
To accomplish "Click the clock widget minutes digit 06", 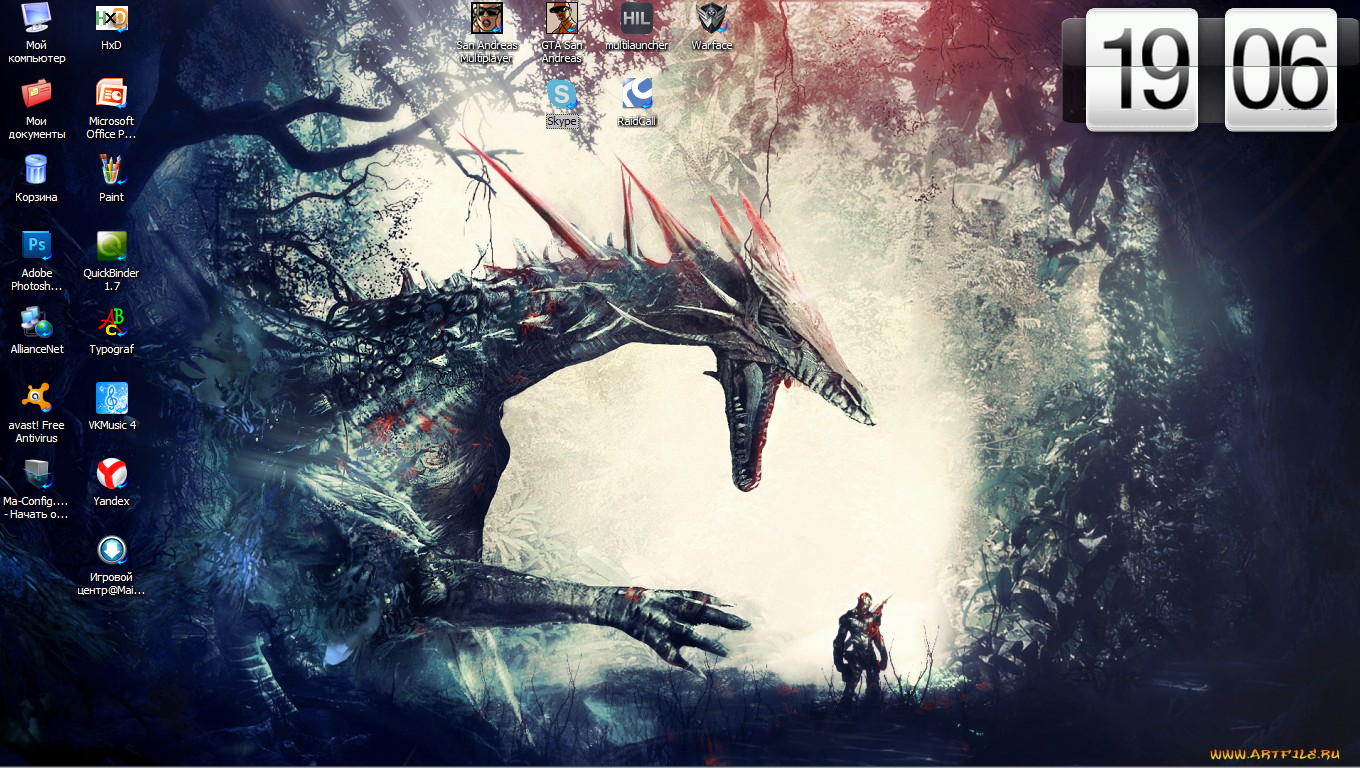I will (1281, 69).
